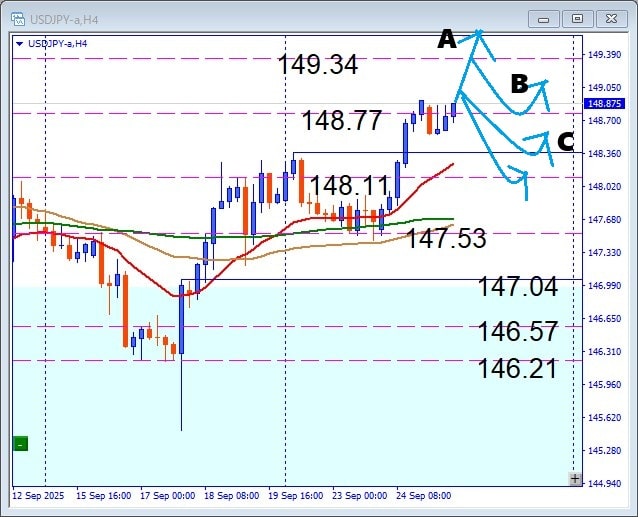
Task: Select scenario letter A label
Action: click(x=447, y=40)
